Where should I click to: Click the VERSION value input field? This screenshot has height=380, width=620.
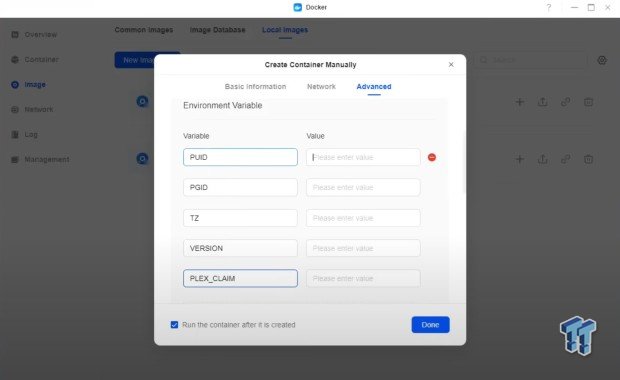click(x=363, y=248)
